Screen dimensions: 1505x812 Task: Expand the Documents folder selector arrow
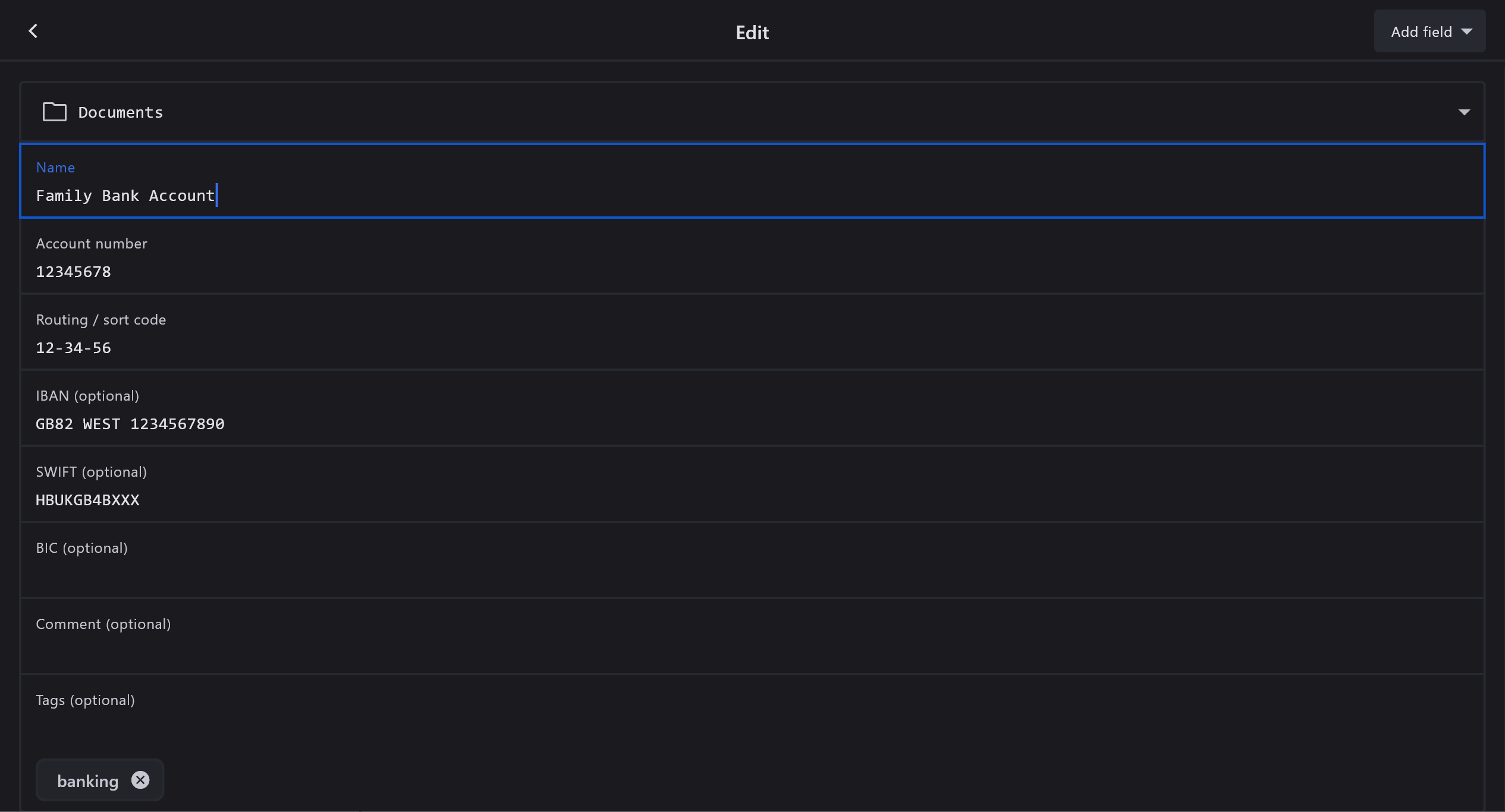(1464, 112)
